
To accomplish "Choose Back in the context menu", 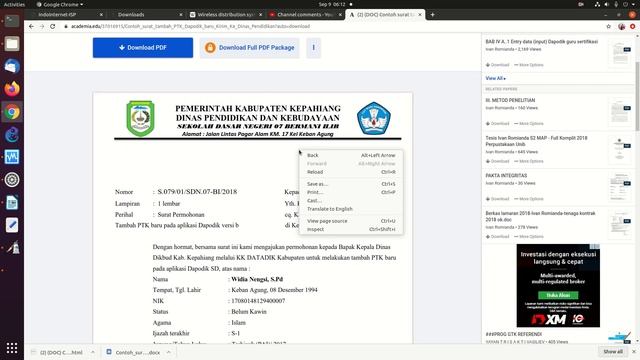I will click(351, 155).
